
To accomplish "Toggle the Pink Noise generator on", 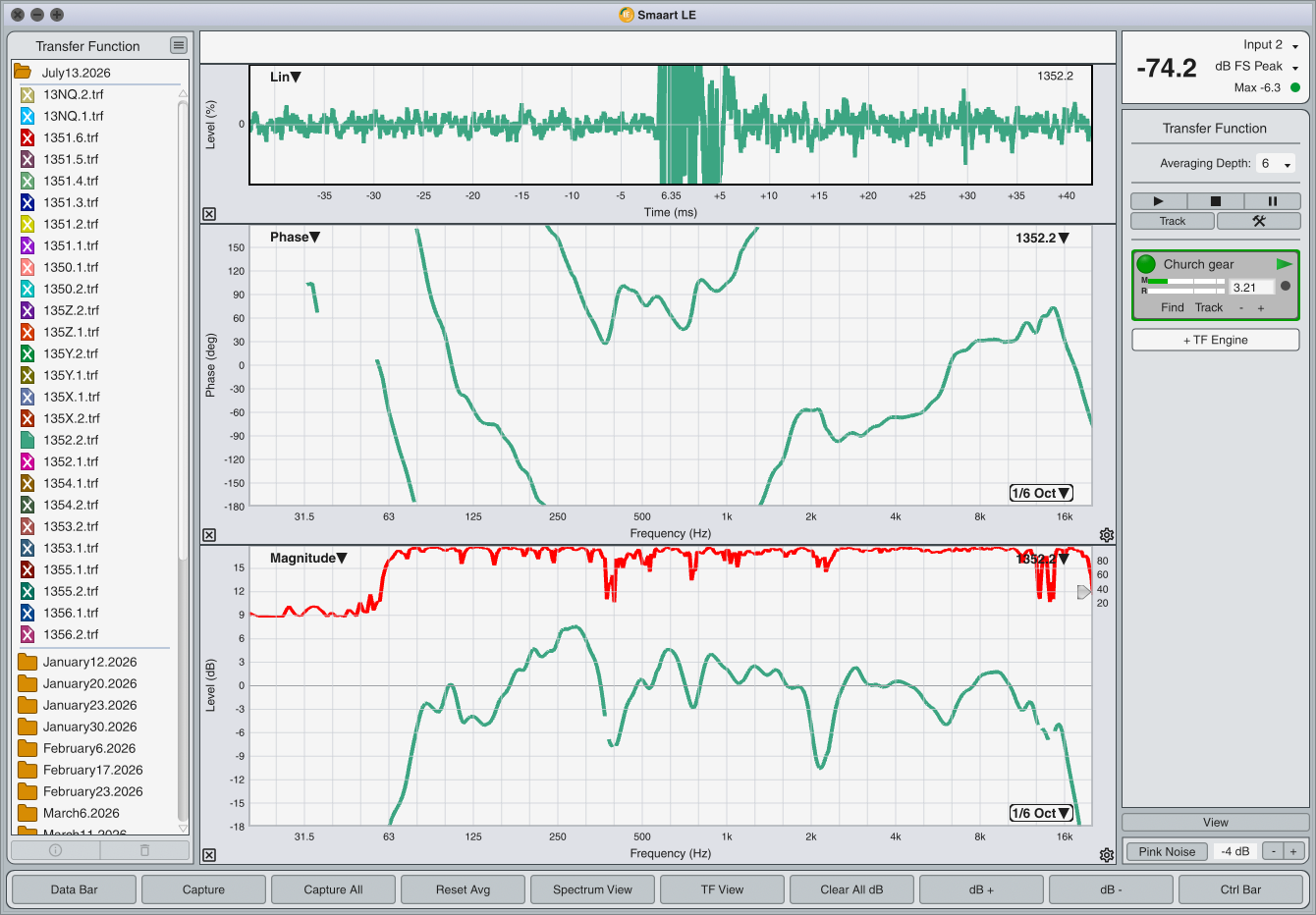I will 1167,851.
